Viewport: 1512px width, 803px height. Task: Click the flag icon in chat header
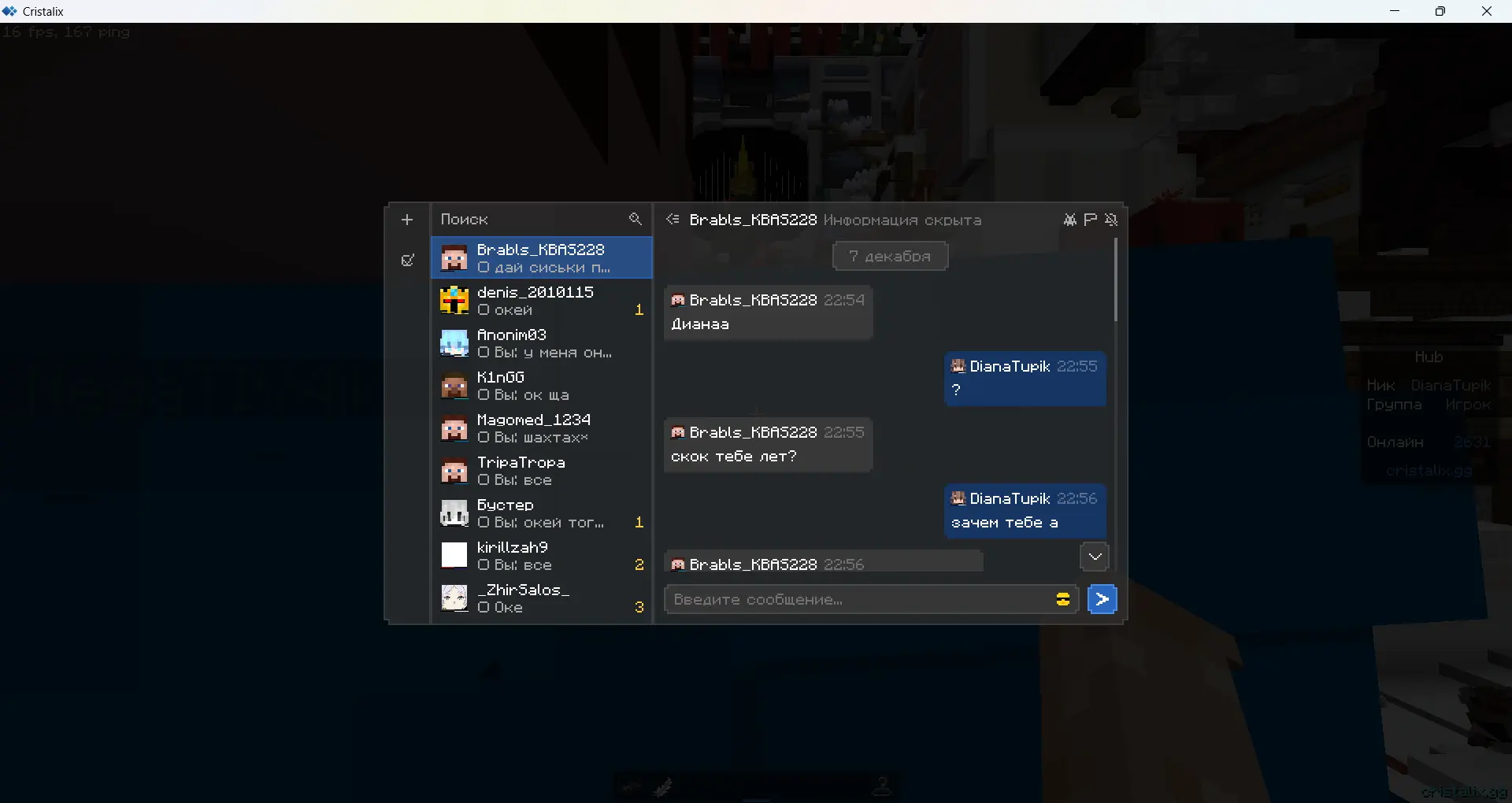tap(1090, 220)
